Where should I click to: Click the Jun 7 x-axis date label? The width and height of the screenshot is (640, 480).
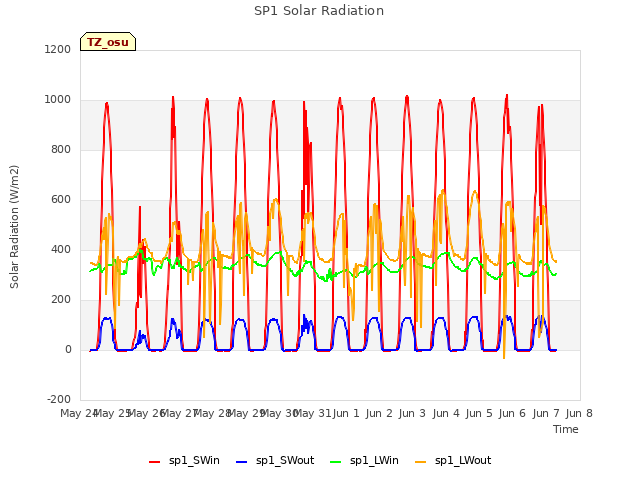pyautogui.click(x=546, y=413)
